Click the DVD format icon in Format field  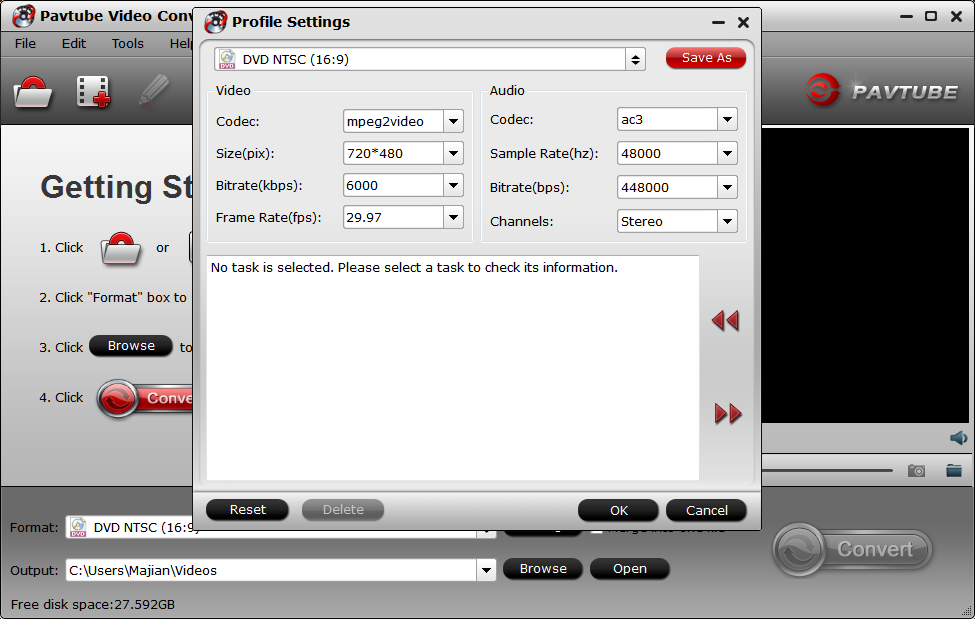(78, 528)
